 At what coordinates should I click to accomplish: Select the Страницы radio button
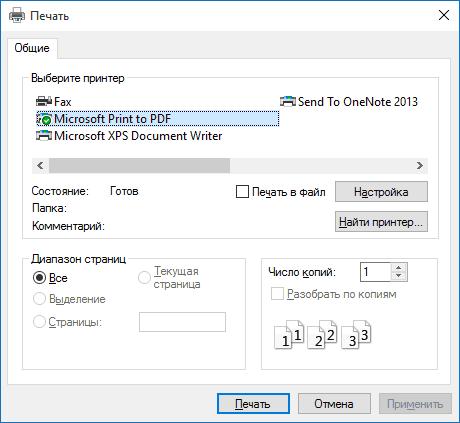coord(39,322)
